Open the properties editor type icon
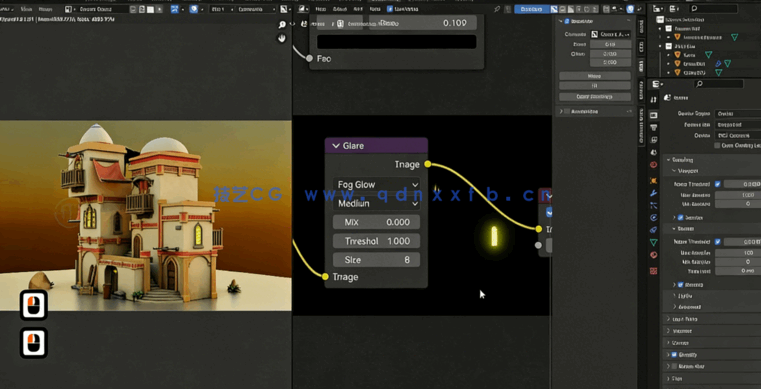This screenshot has width=761, height=389. (x=659, y=84)
